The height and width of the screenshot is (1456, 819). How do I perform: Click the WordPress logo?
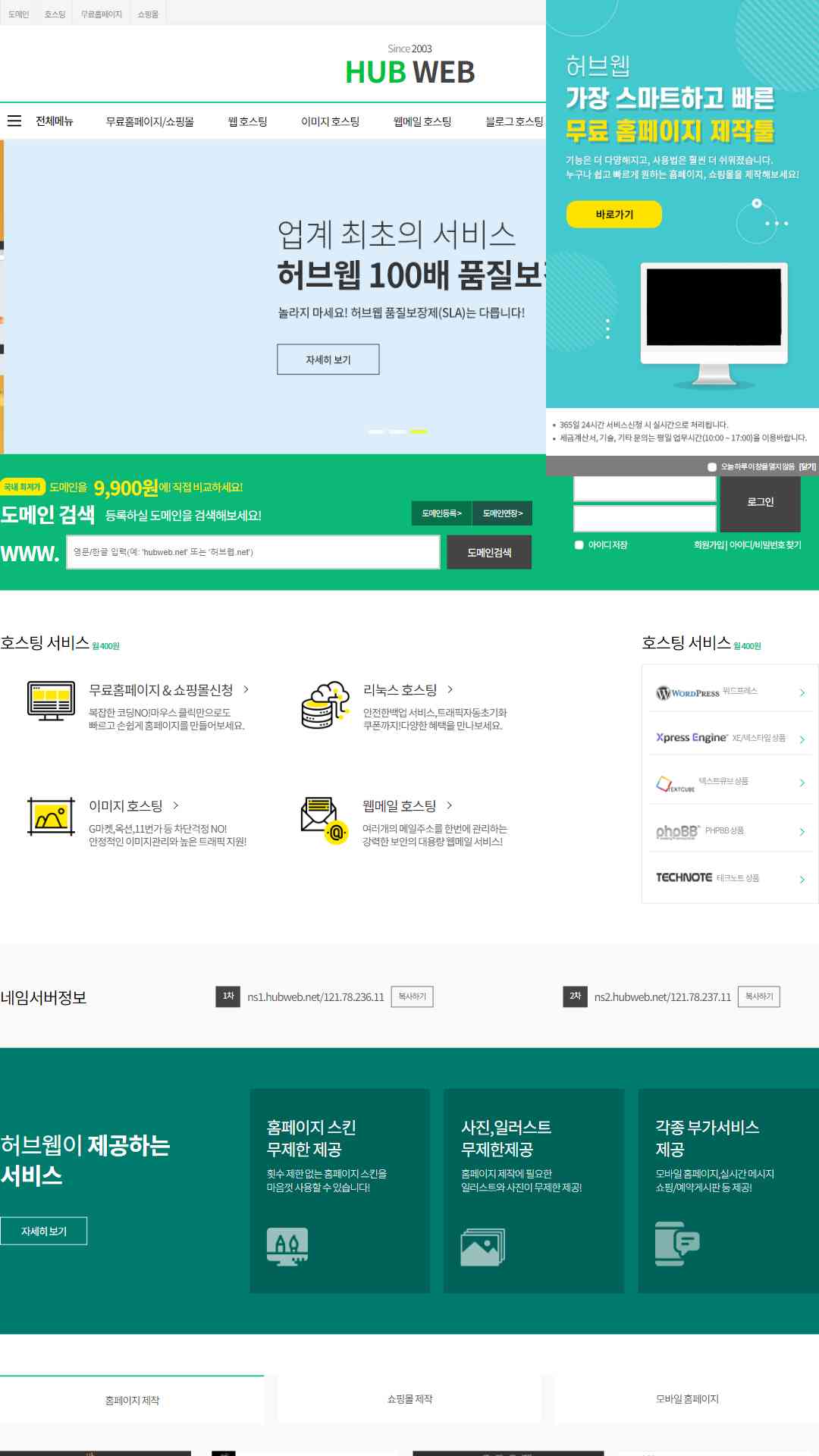point(688,693)
